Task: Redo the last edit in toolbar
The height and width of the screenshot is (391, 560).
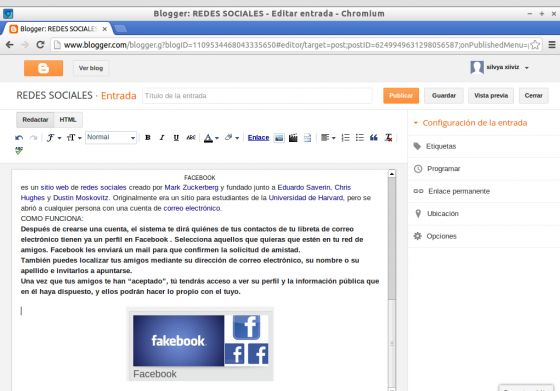Action: point(33,138)
